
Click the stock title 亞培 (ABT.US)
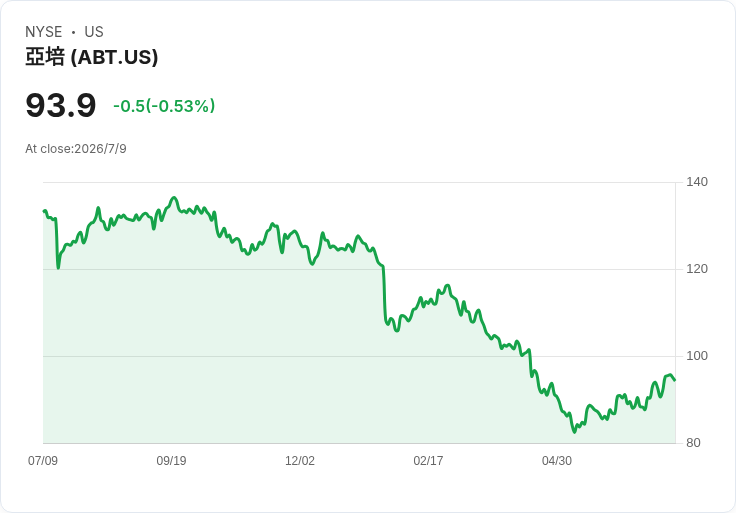click(x=92, y=57)
